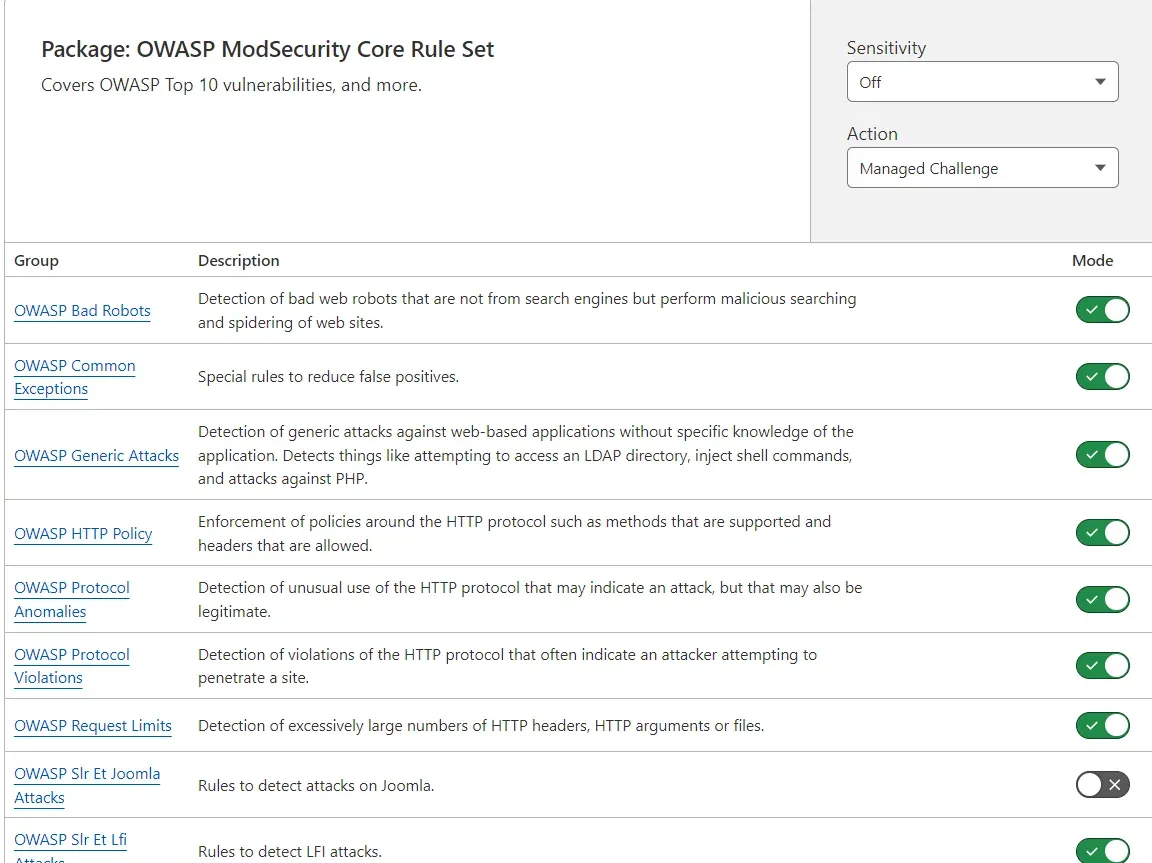
Task: Click the package title OWASP ModSecurity Core Rule Set
Action: (x=267, y=49)
